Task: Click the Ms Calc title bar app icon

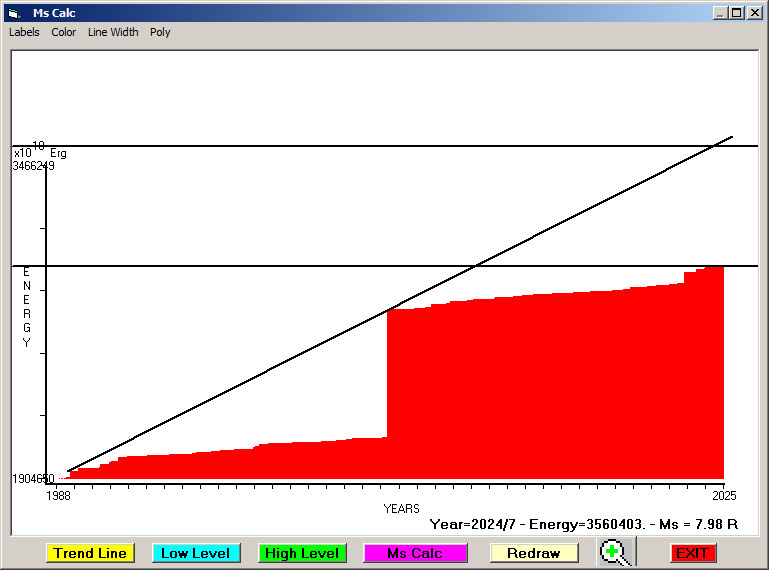Action: [x=14, y=13]
